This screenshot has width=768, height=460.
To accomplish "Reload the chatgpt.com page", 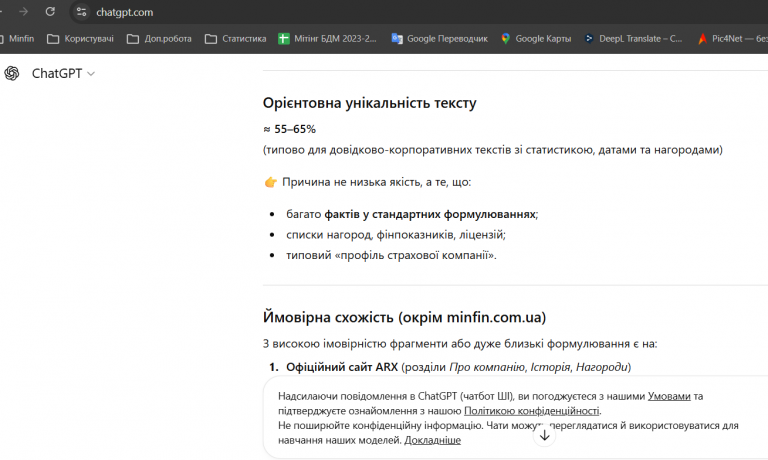I will pyautogui.click(x=50, y=12).
